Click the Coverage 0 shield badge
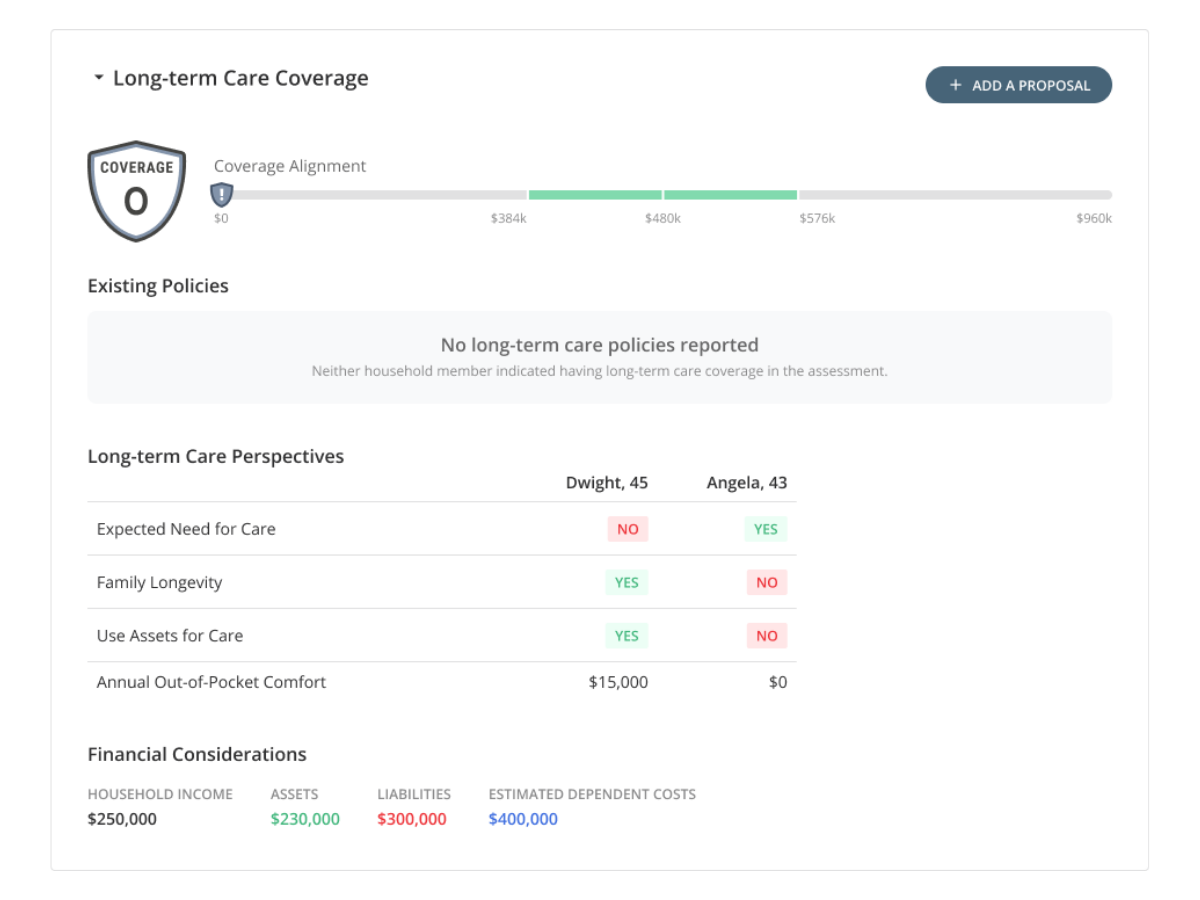Image resolution: width=1200 pixels, height=900 pixels. 136,190
